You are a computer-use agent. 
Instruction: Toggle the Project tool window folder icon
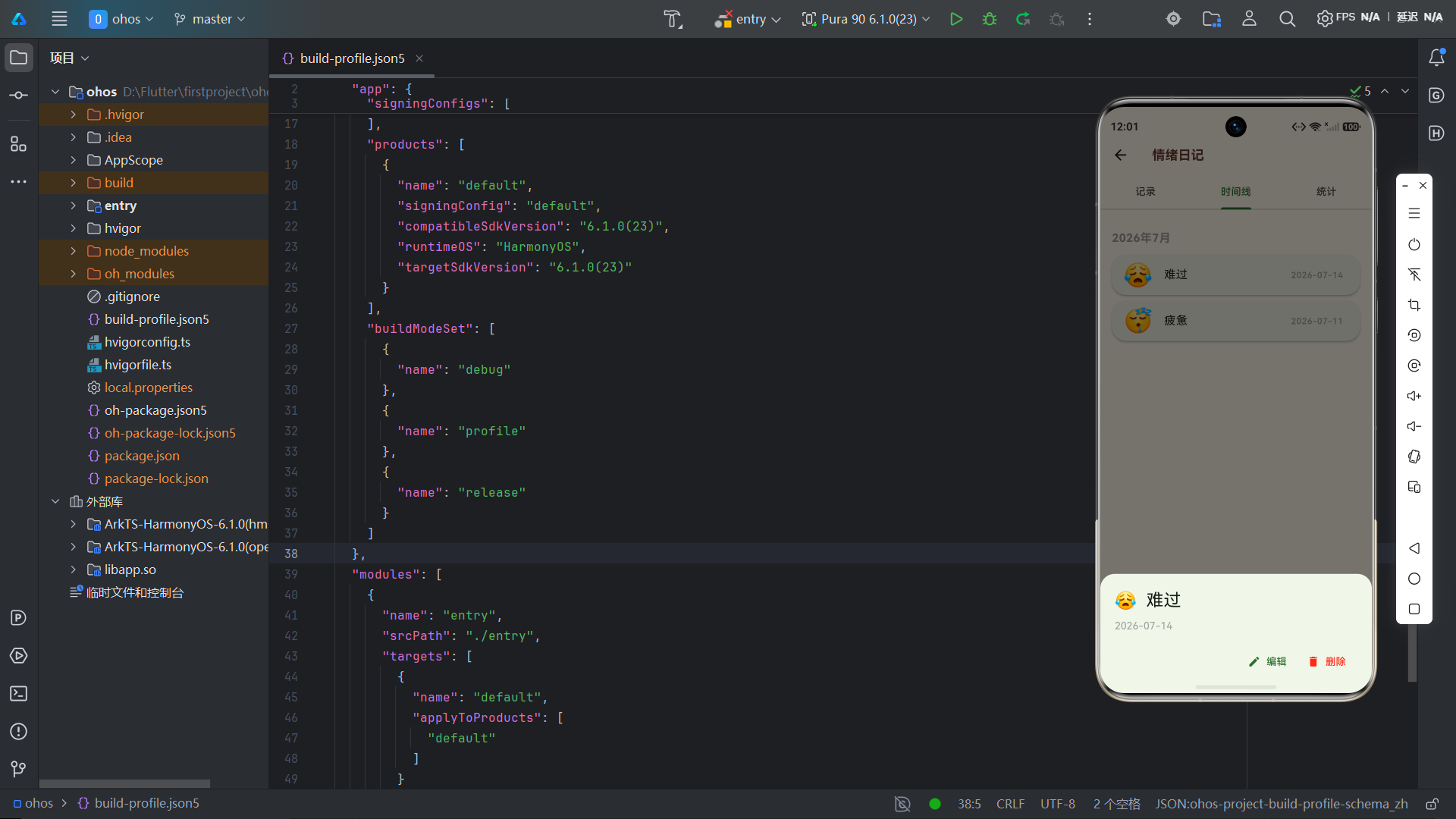[19, 58]
